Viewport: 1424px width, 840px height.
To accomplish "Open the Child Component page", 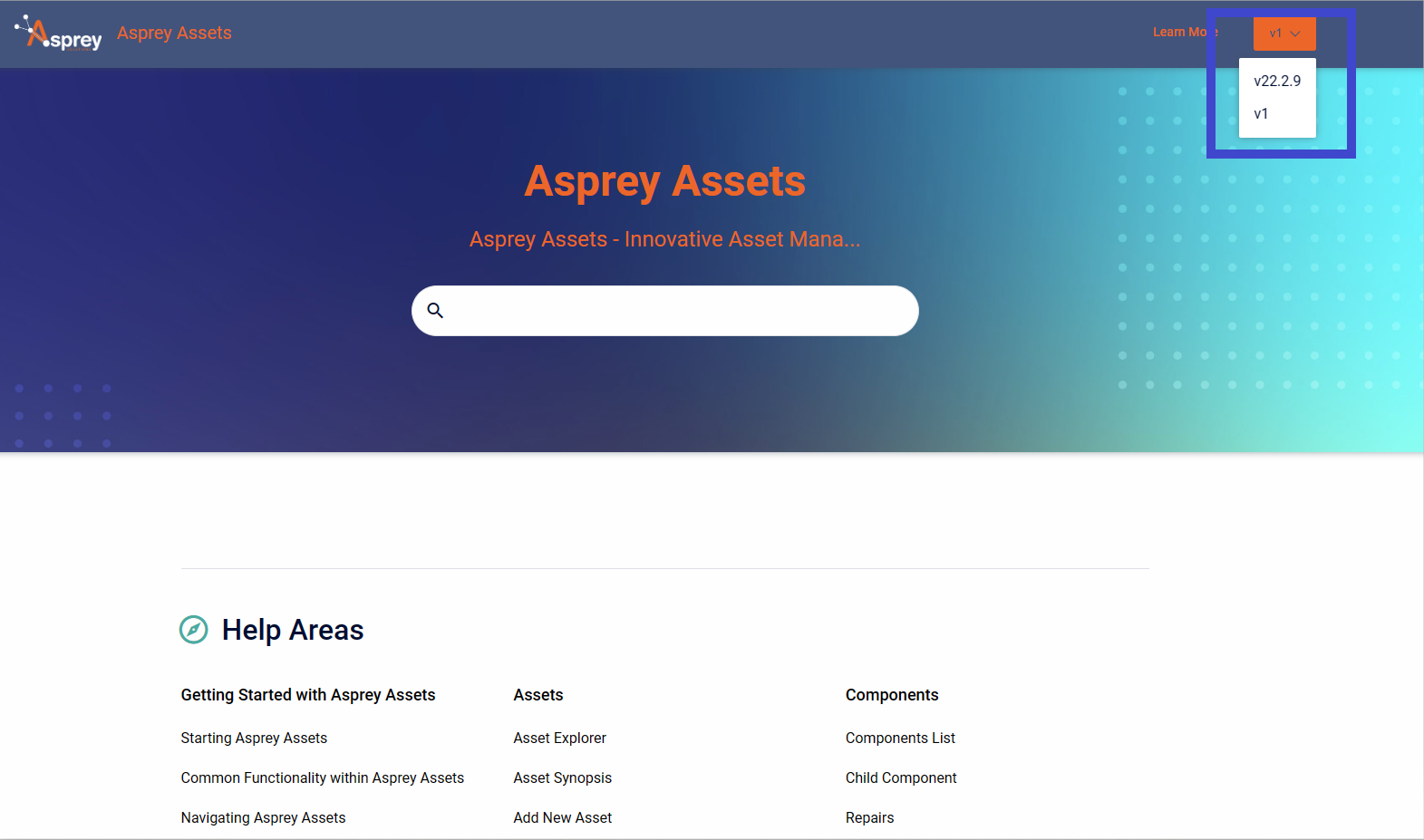I will pyautogui.click(x=901, y=777).
